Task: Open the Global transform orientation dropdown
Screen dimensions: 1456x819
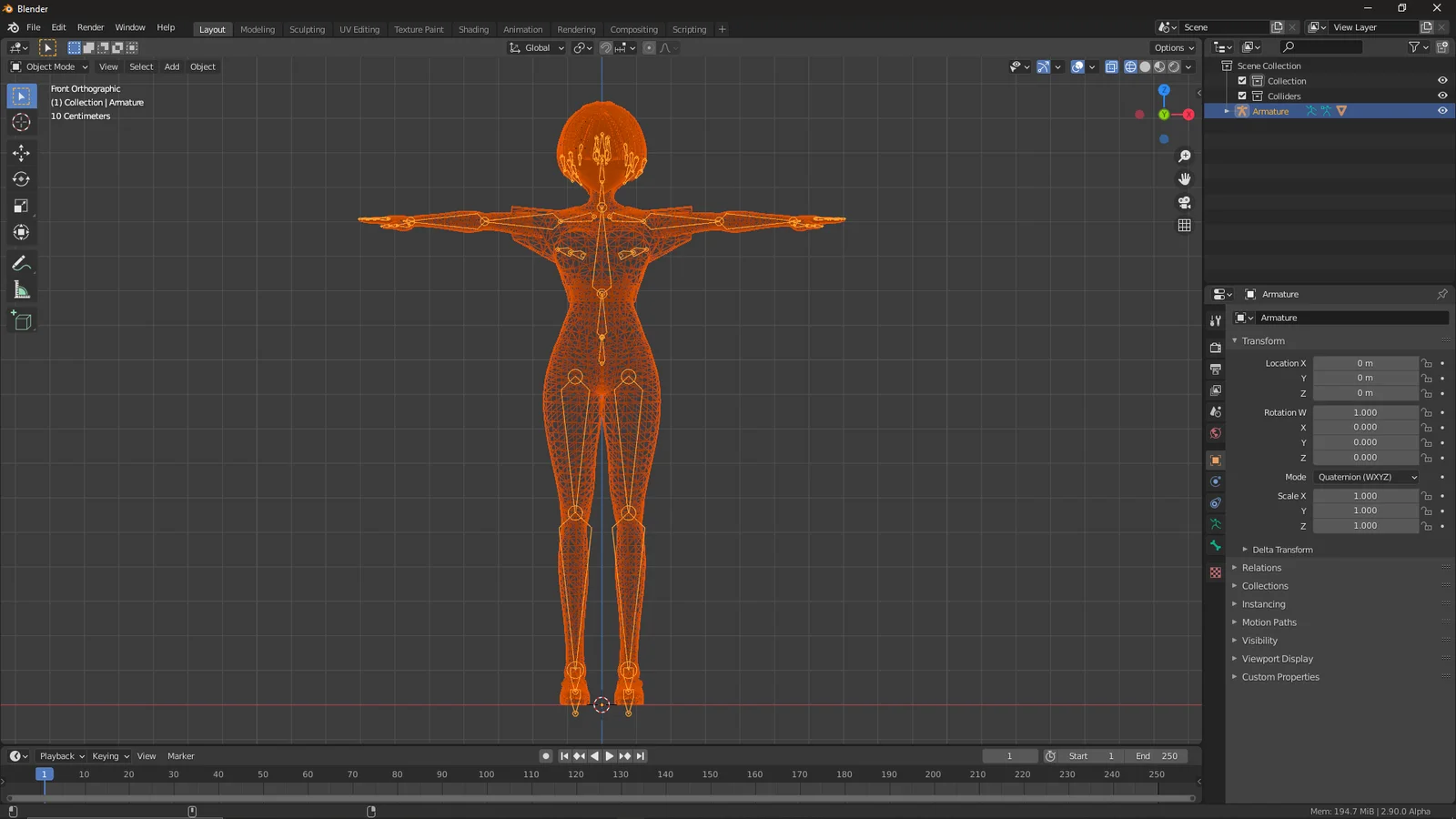Action: point(536,47)
